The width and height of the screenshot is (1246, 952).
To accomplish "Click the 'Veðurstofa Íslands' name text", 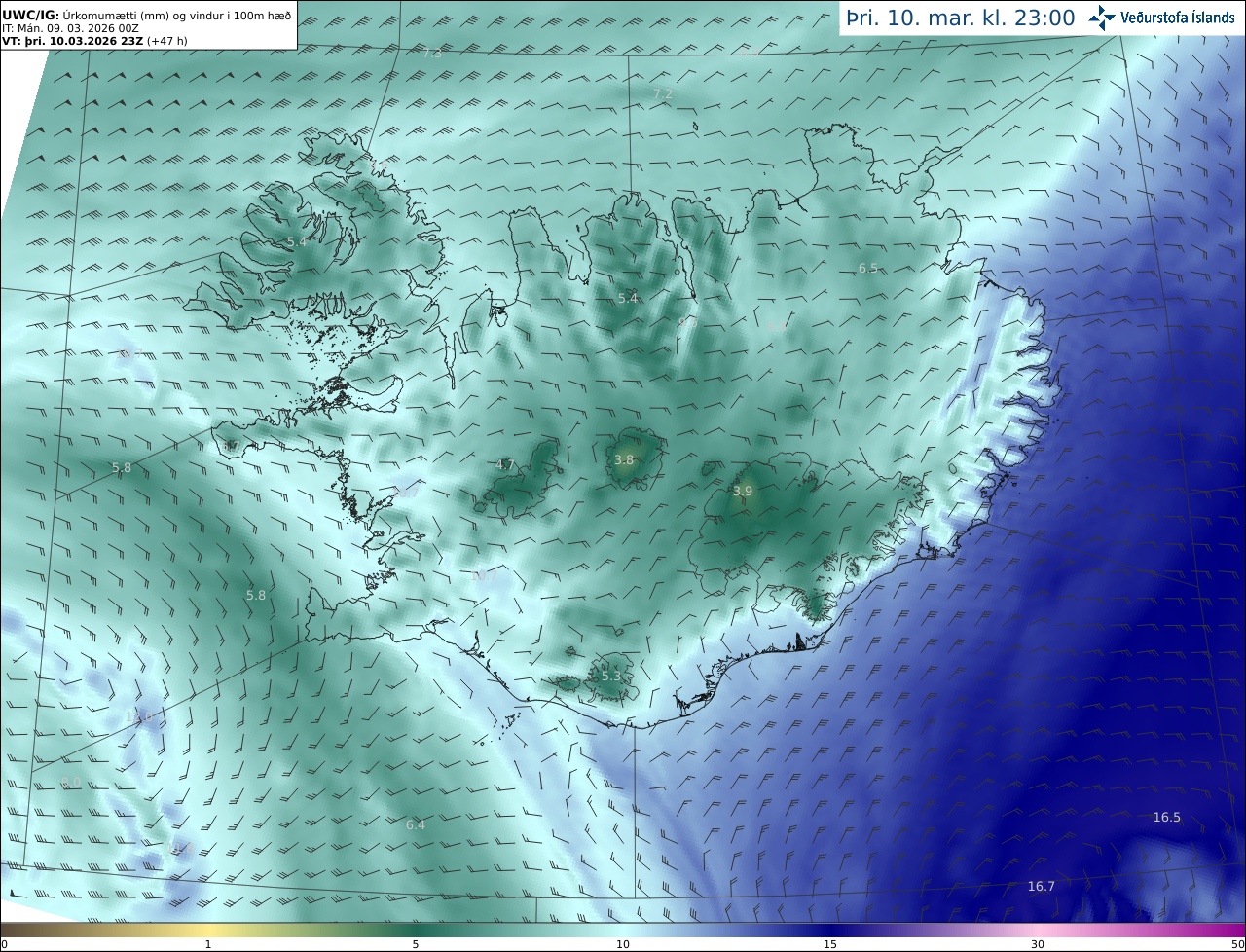I will [1178, 18].
